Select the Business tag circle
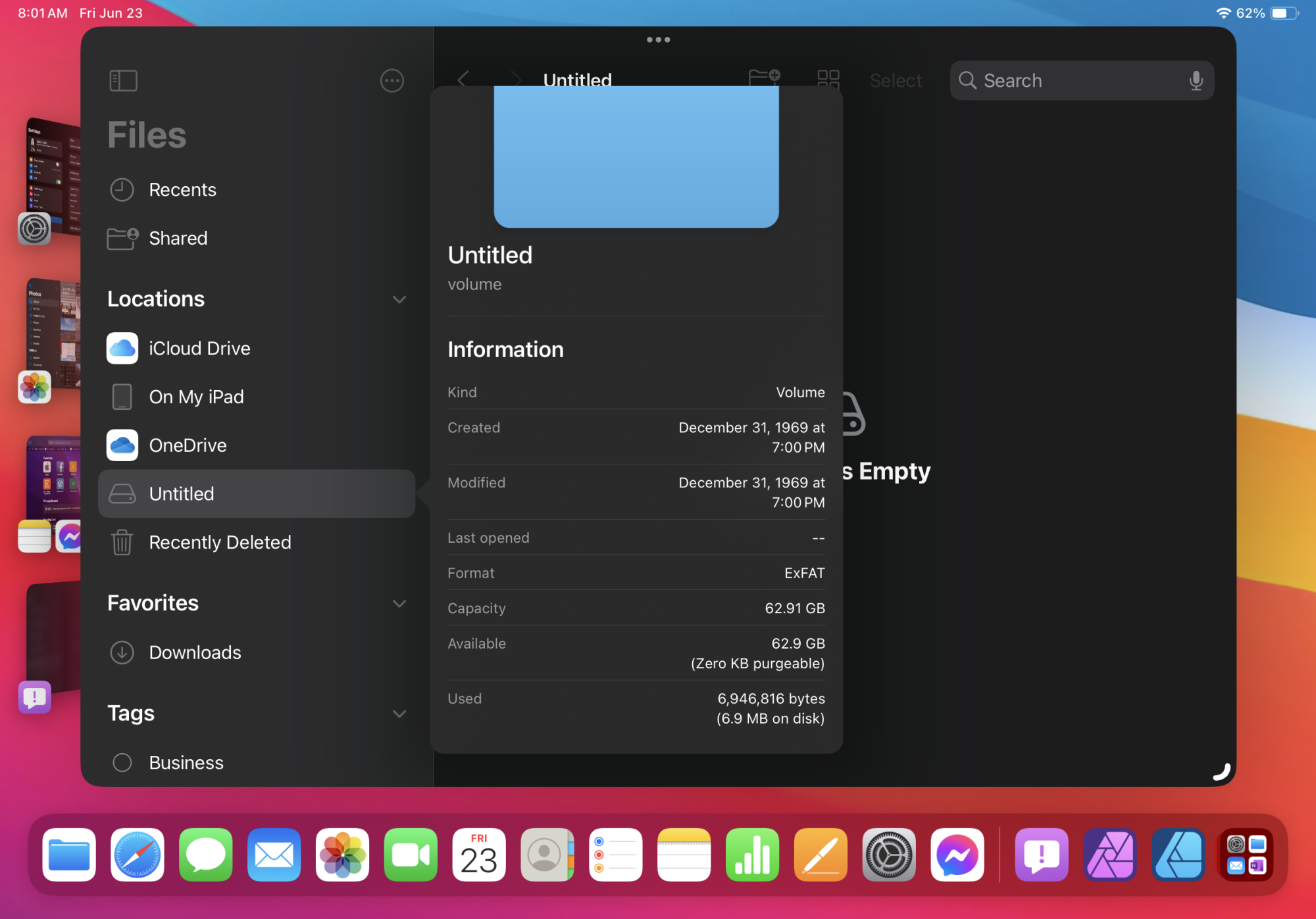The image size is (1316, 919). 122,762
